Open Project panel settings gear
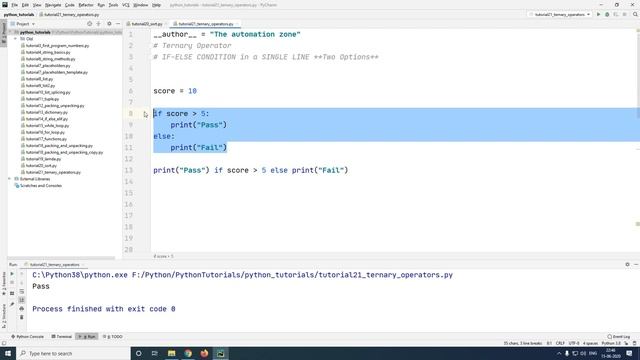640x360 pixels. [x=109, y=24]
